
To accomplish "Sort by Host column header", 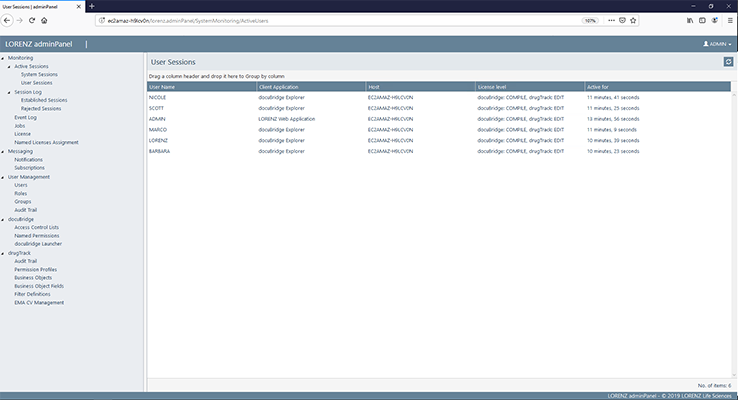I will click(x=421, y=87).
